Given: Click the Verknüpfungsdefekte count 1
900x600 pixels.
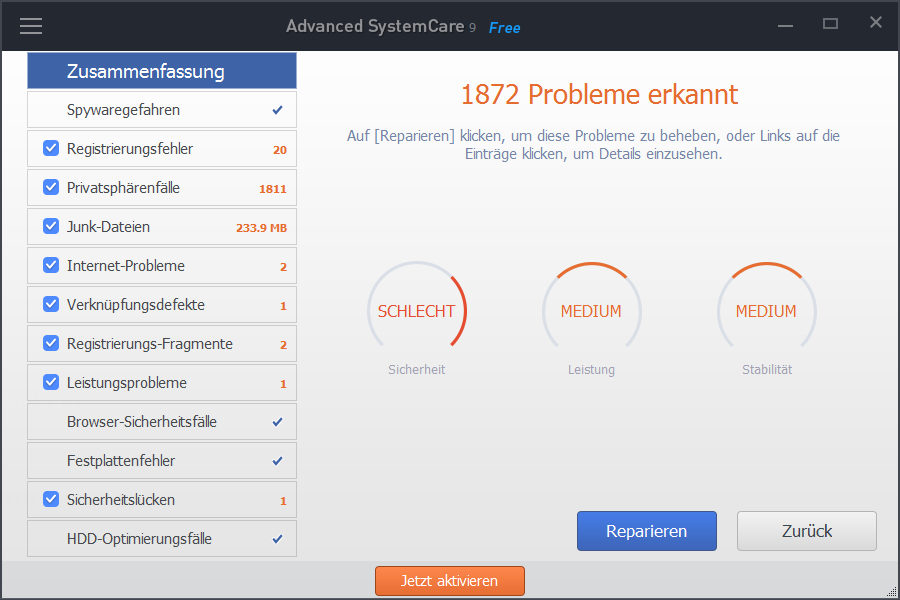Looking at the screenshot, I should click(x=283, y=306).
